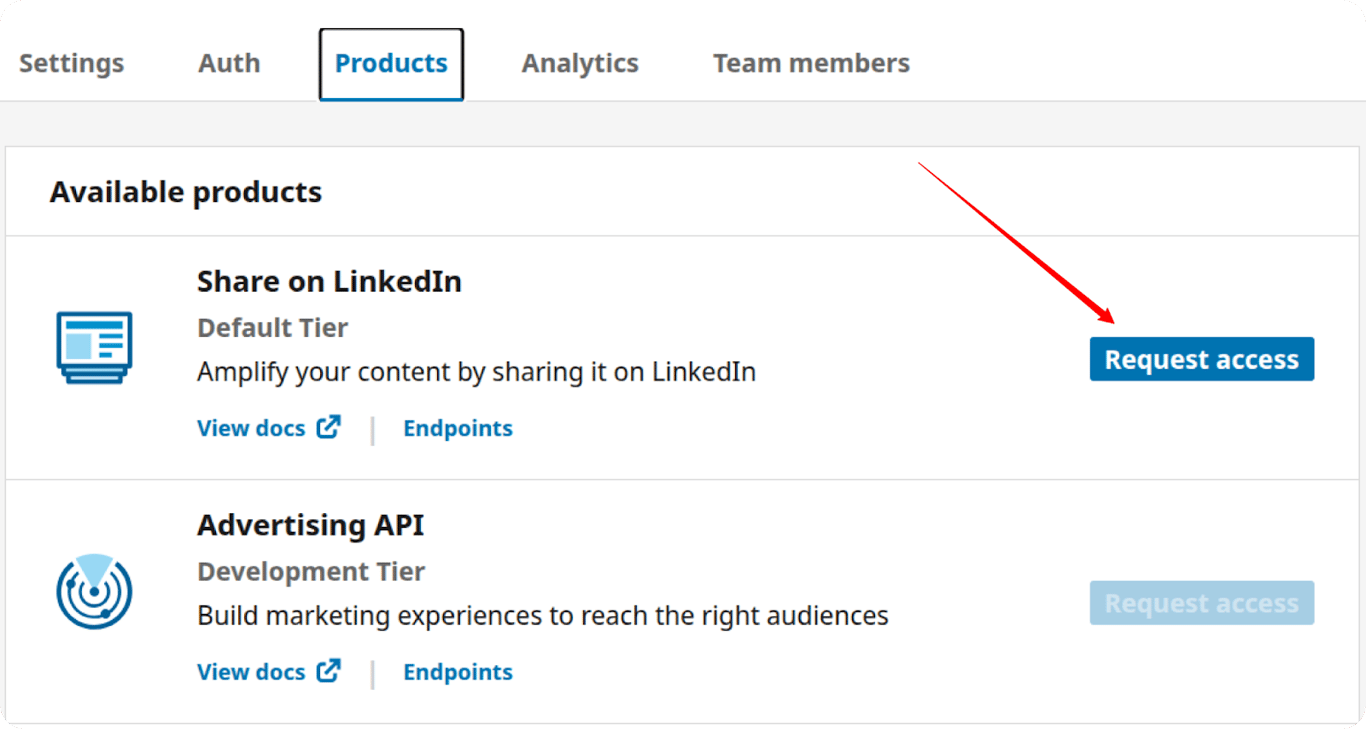Go to the Analytics tab
Viewport: 1366px width, 729px height.
[580, 63]
